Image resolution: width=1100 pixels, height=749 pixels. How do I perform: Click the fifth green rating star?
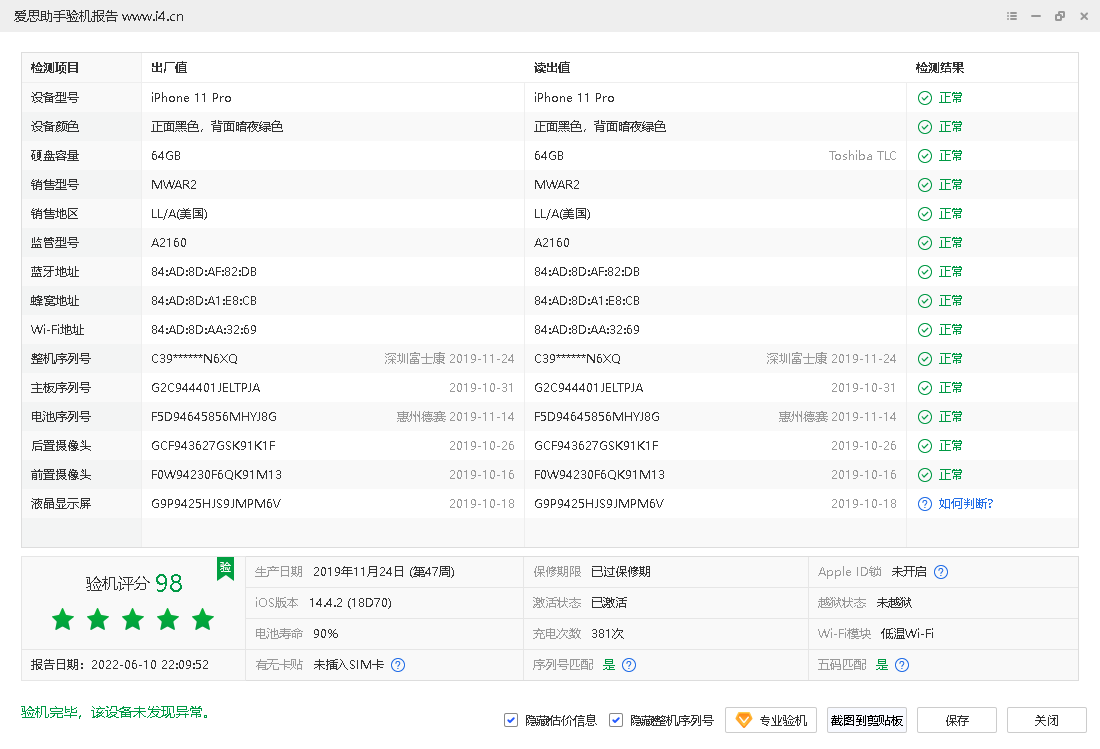tap(203, 619)
